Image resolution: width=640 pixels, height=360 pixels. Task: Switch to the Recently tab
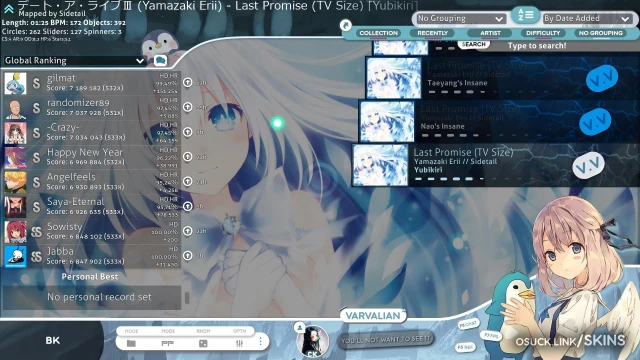coord(433,33)
